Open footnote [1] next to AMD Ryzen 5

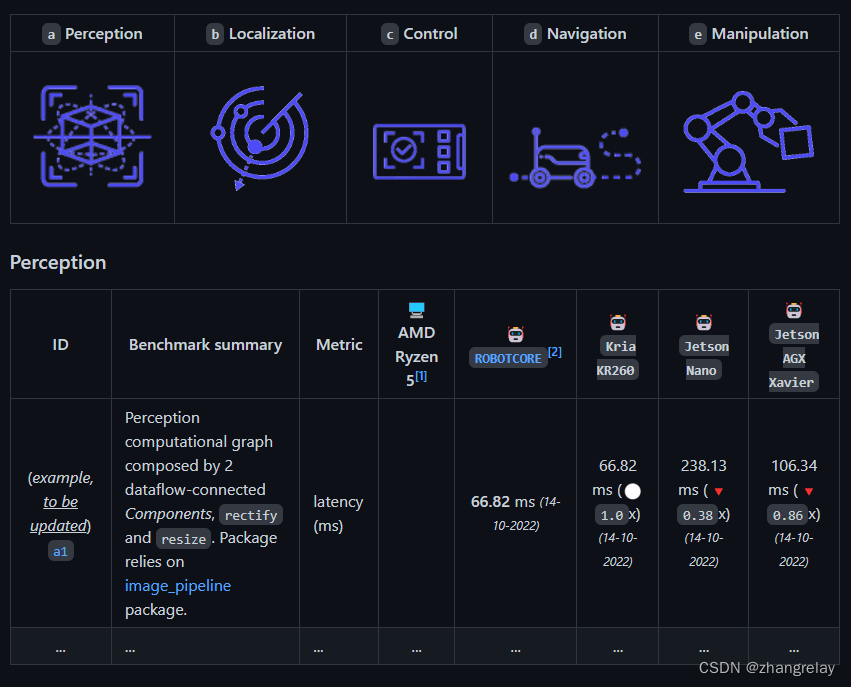(421, 376)
